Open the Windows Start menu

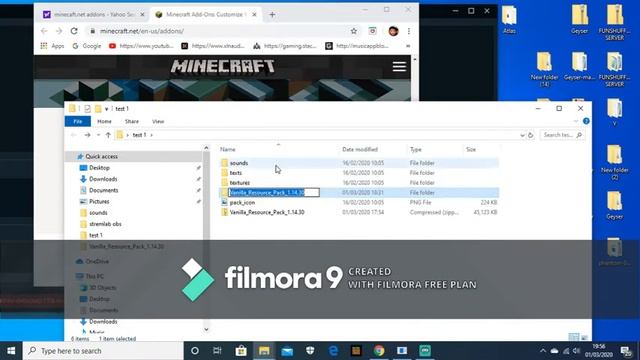click(11, 351)
